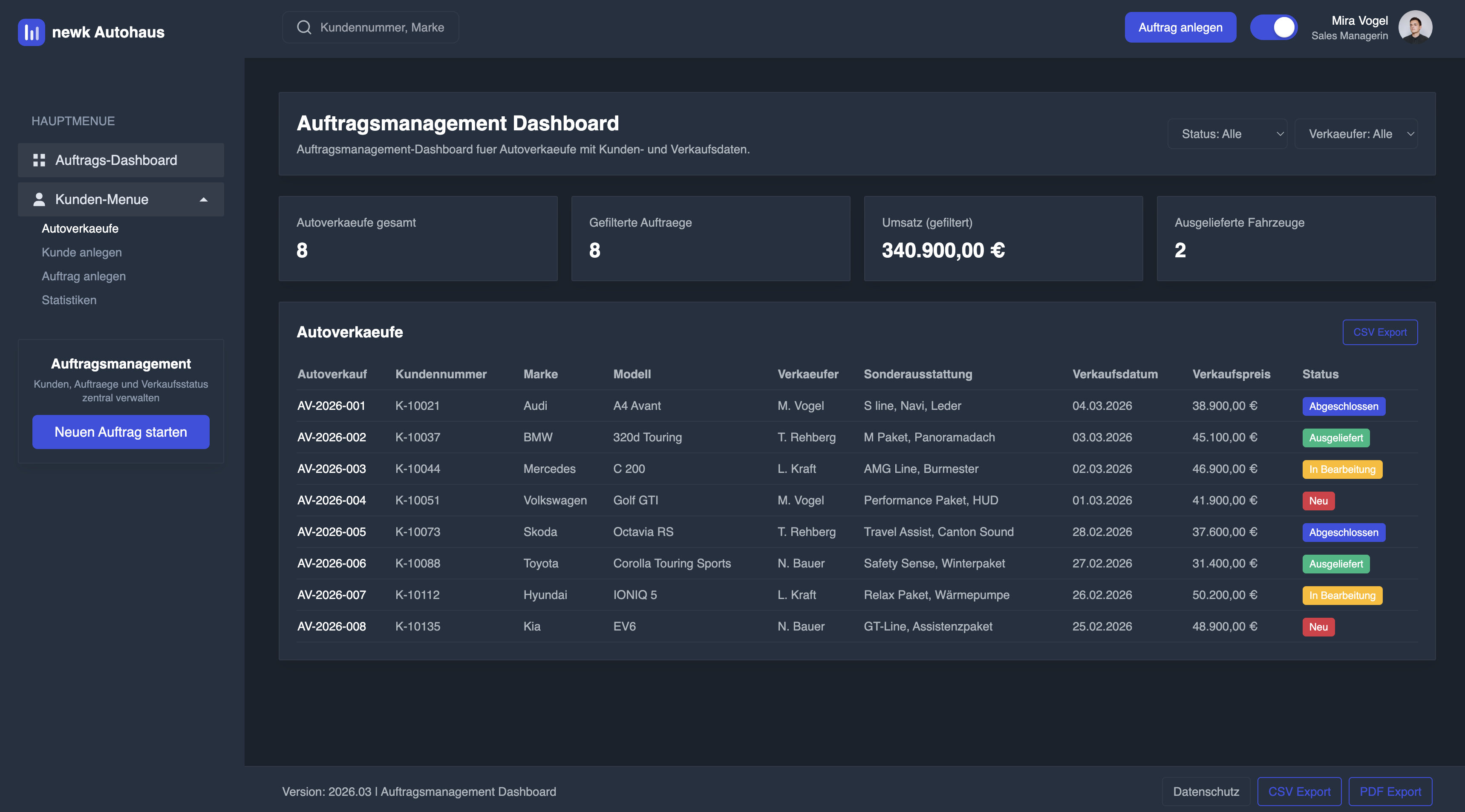Image resolution: width=1465 pixels, height=812 pixels.
Task: Click CSV Export above the Autoverkaeufe table
Action: point(1380,332)
